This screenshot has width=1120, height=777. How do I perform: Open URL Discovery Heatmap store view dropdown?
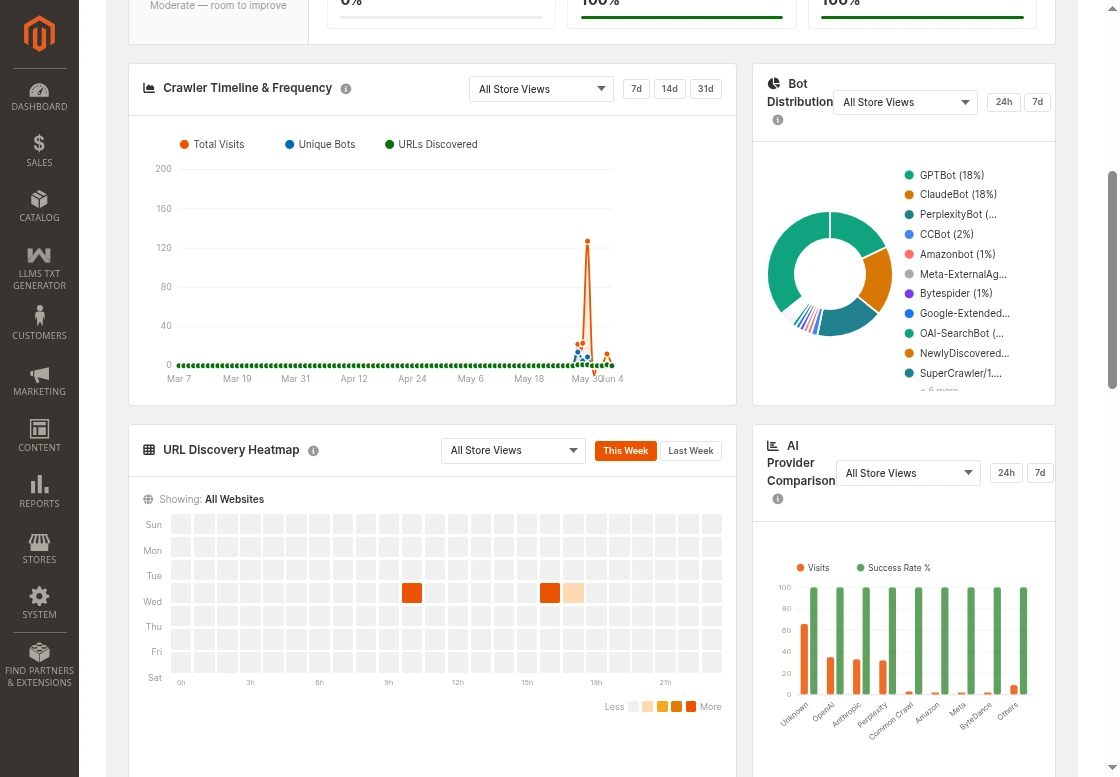(514, 451)
